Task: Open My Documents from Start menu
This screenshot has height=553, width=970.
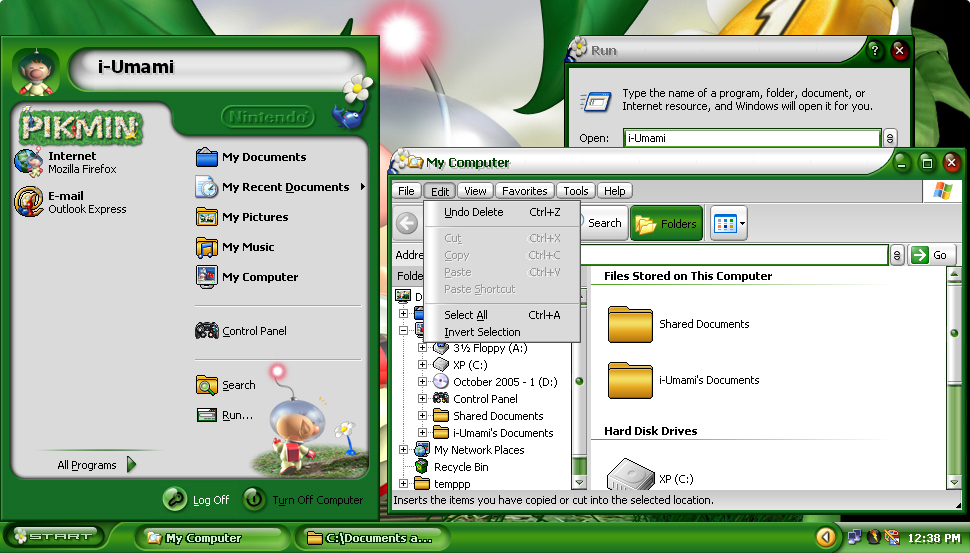Action: 251,157
